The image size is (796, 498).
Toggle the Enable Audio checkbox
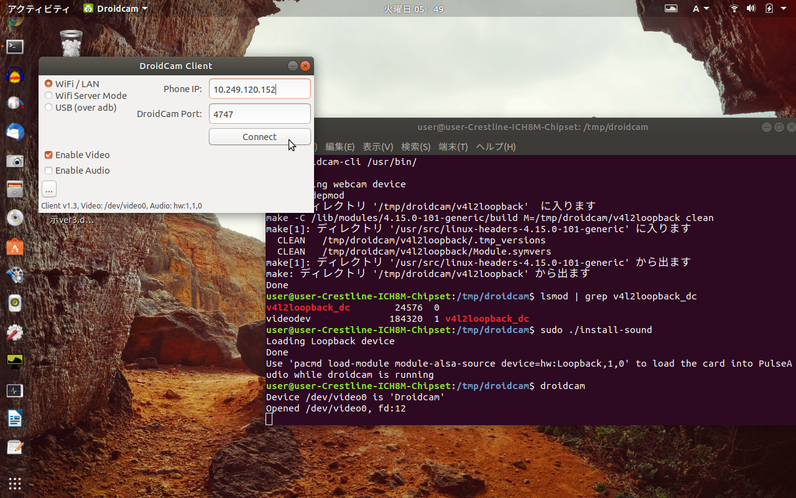coord(49,171)
